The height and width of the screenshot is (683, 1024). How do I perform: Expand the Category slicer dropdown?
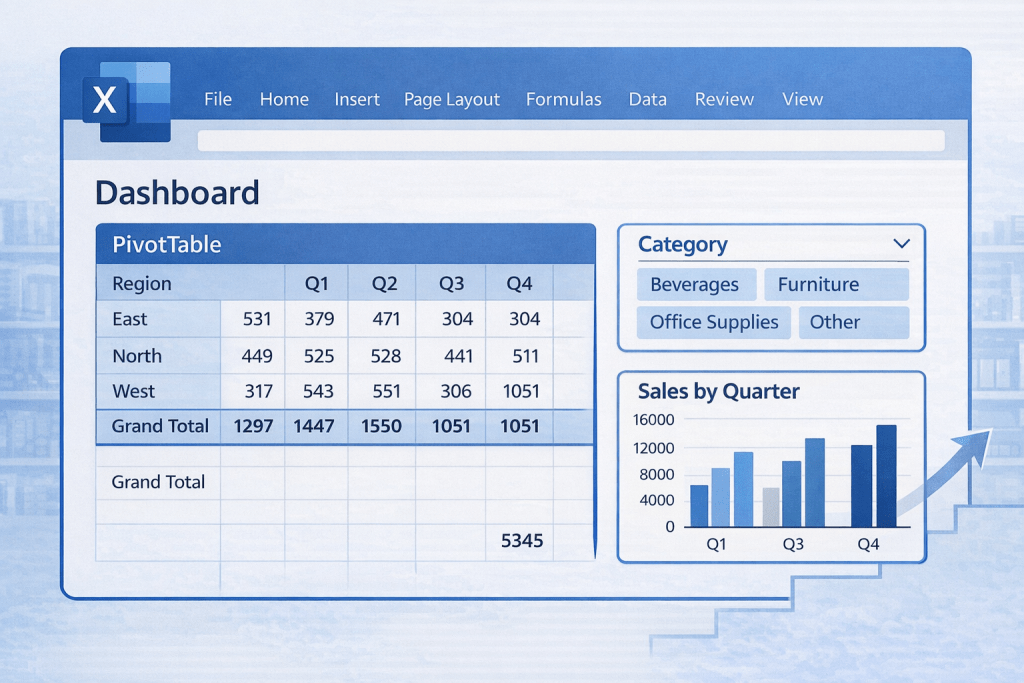tap(901, 243)
